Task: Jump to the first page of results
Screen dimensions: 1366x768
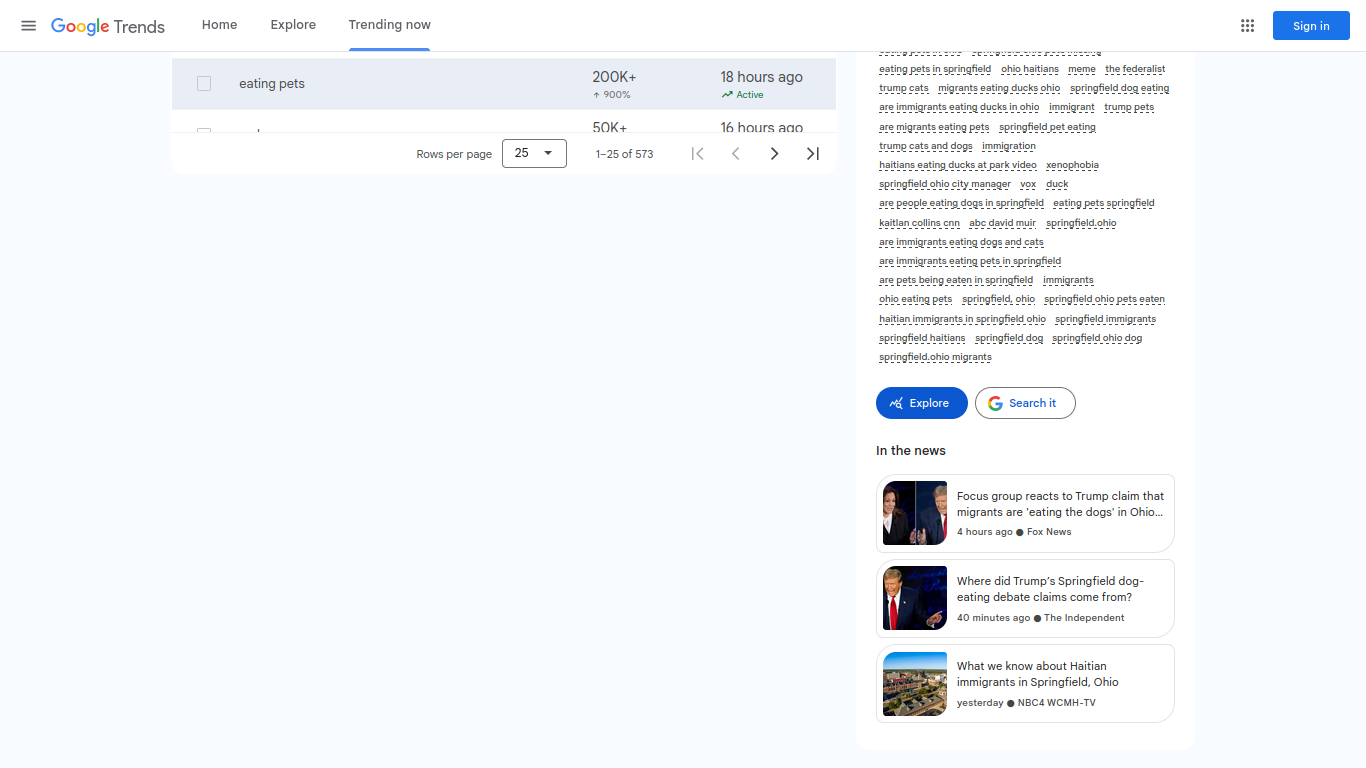Action: [x=697, y=153]
